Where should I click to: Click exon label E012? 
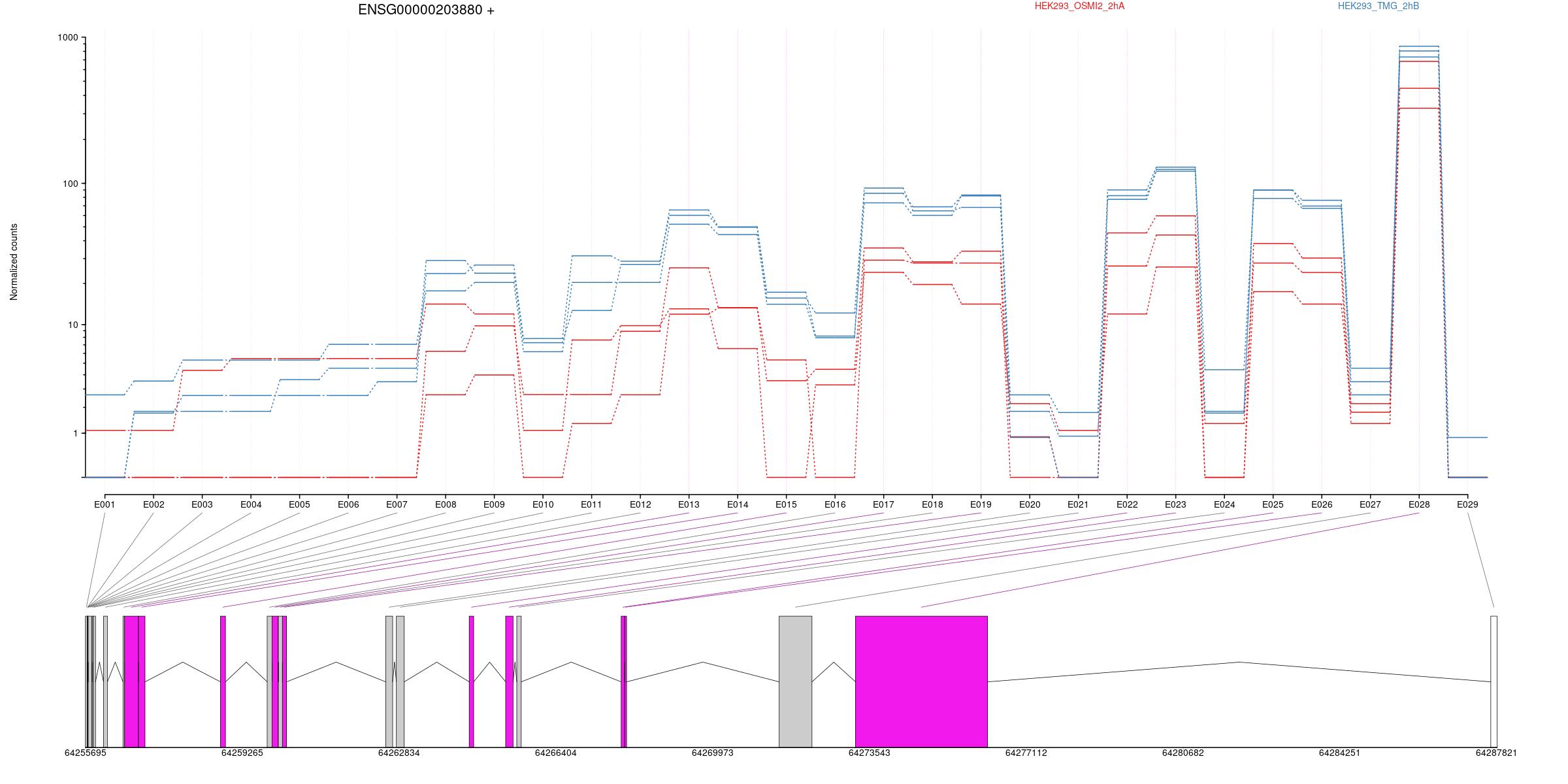[x=640, y=504]
